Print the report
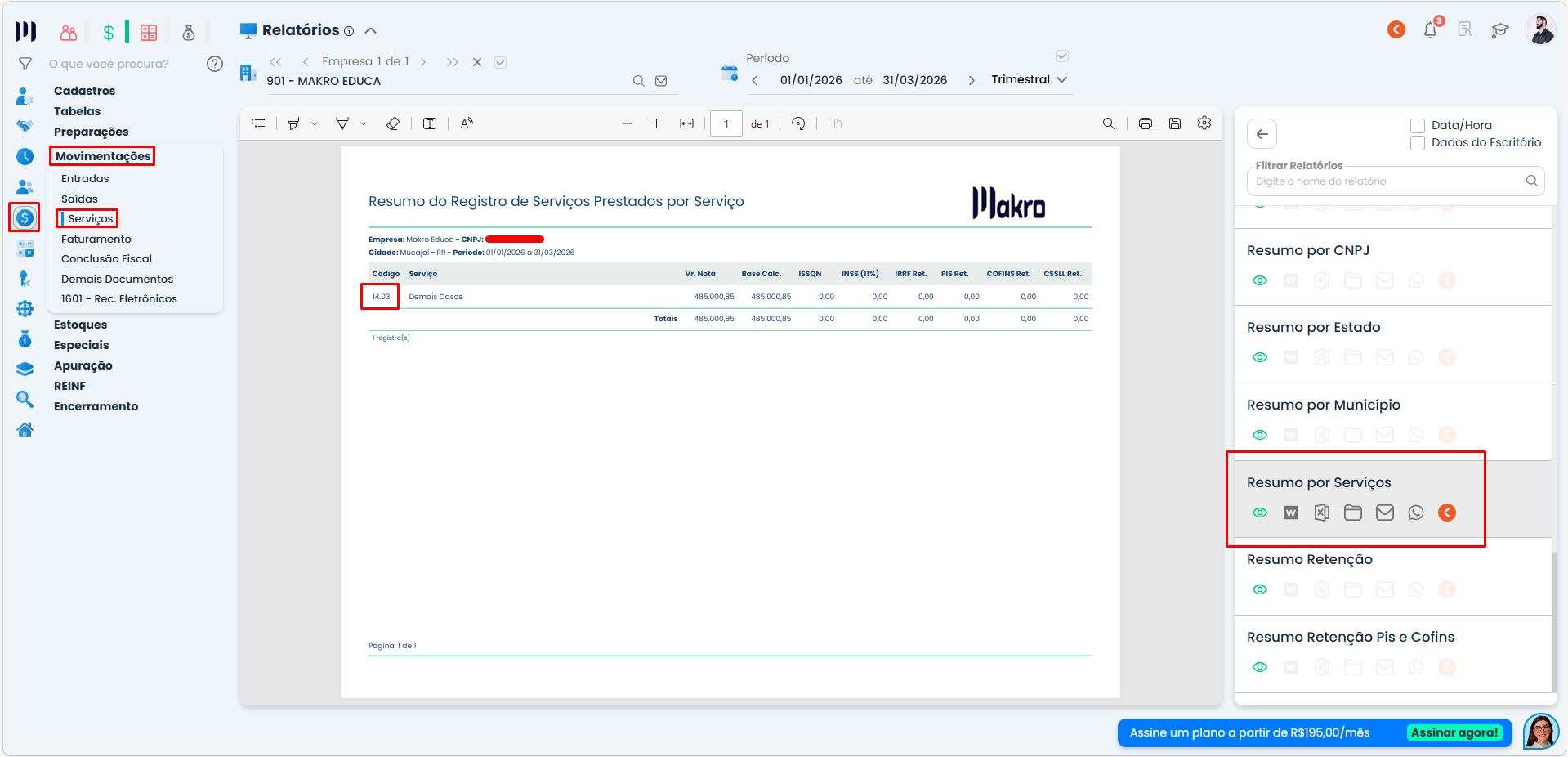 click(x=1146, y=123)
